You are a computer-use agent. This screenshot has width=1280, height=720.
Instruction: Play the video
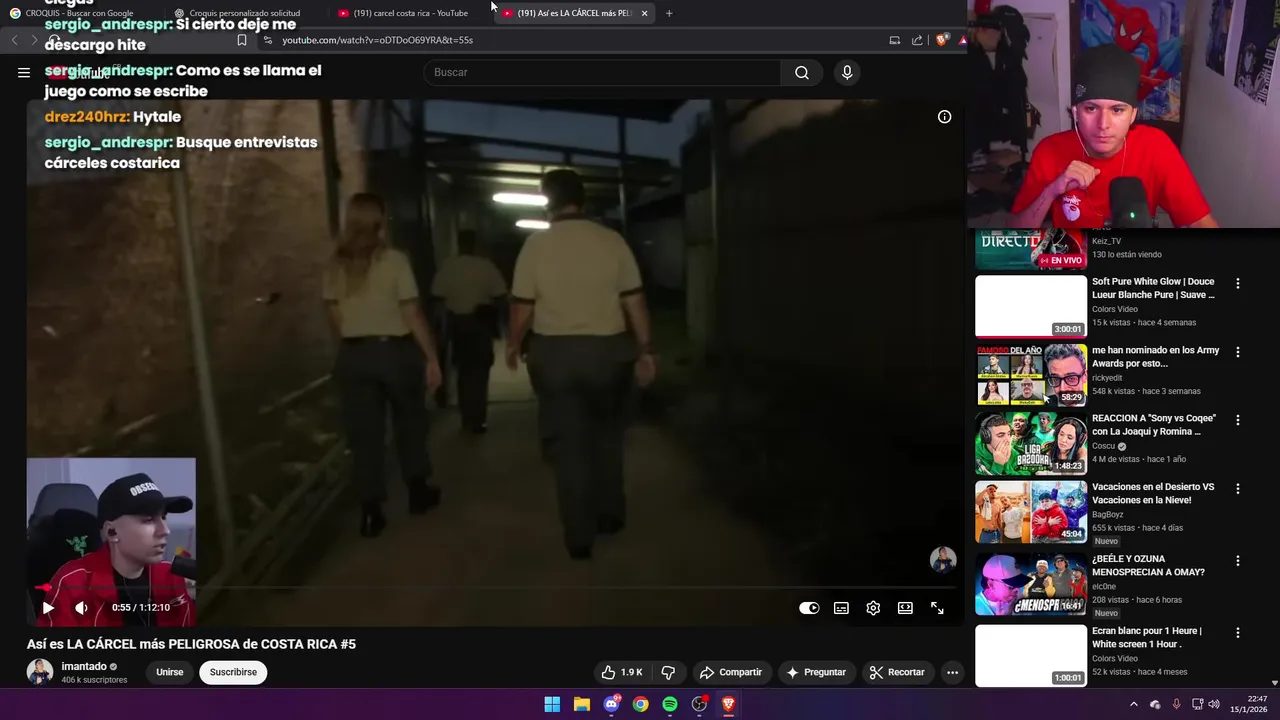(x=48, y=607)
